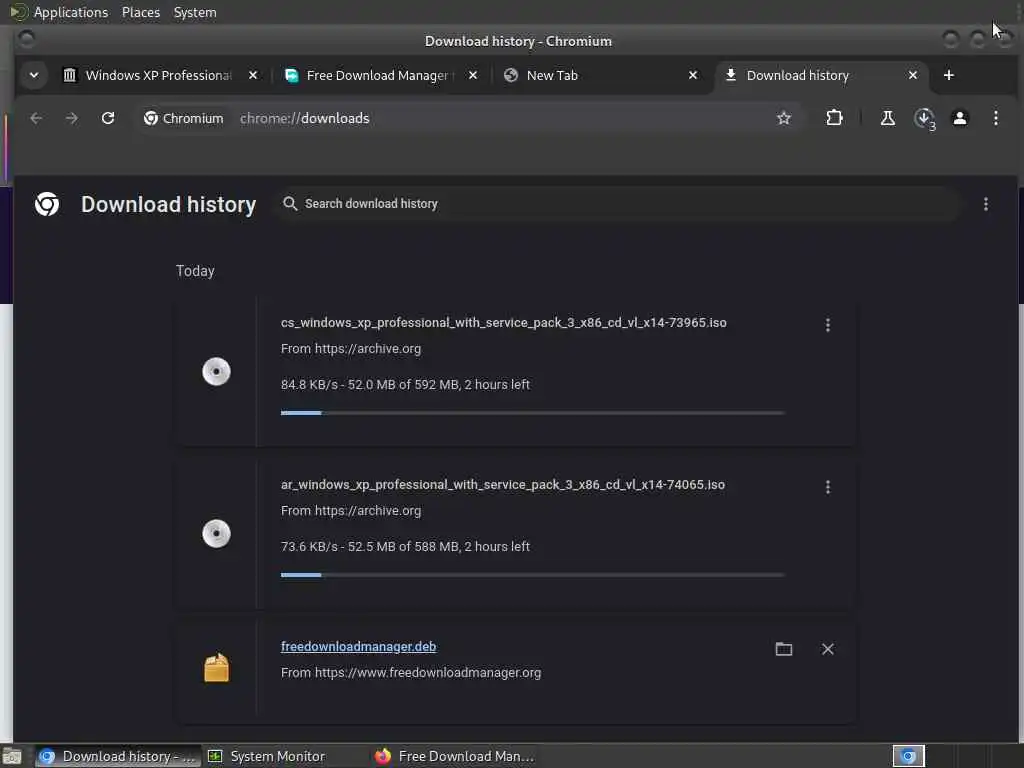
Task: Click the window menu button at titlebar left
Action: 26,39
